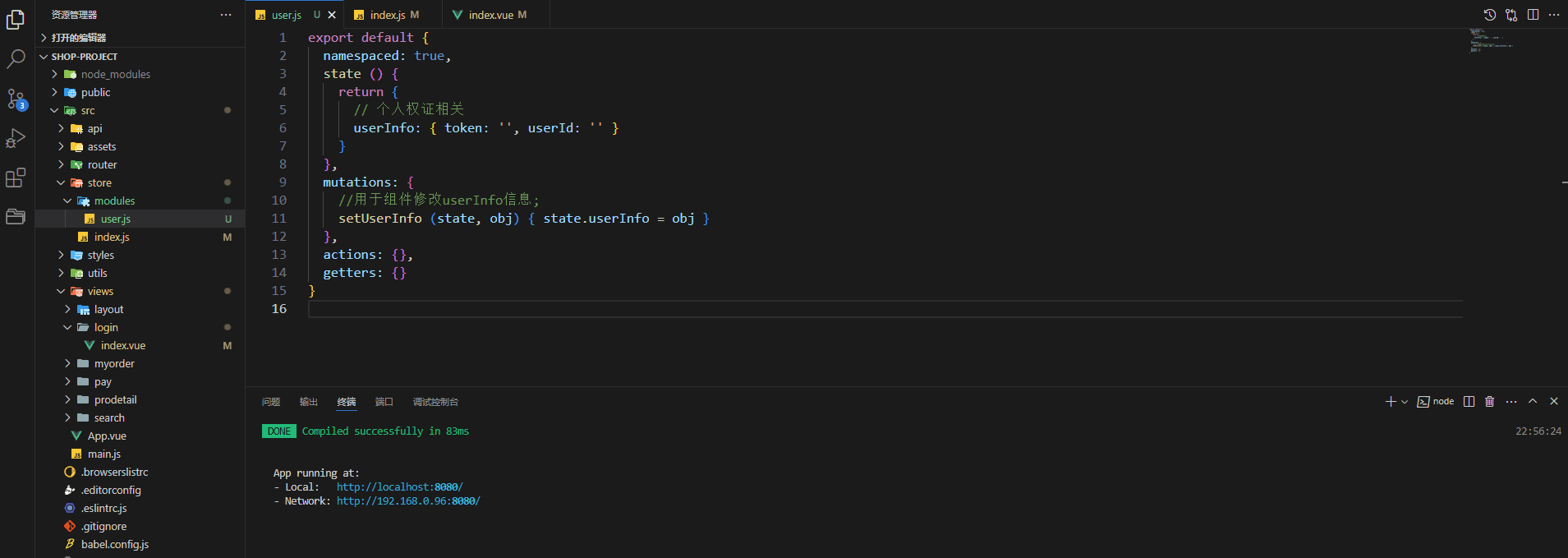Expand the node_modules folder
The height and width of the screenshot is (558, 1568).
(x=140, y=74)
